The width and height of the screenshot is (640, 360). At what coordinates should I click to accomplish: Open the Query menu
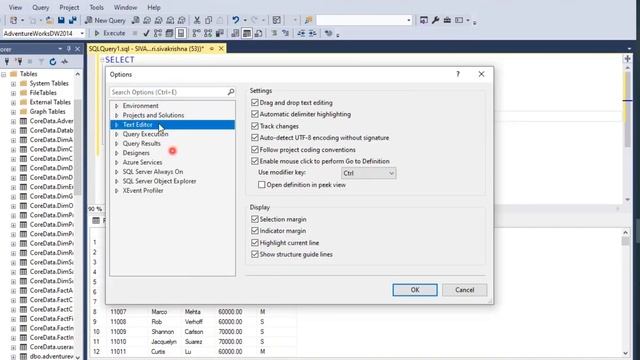tap(40, 7)
